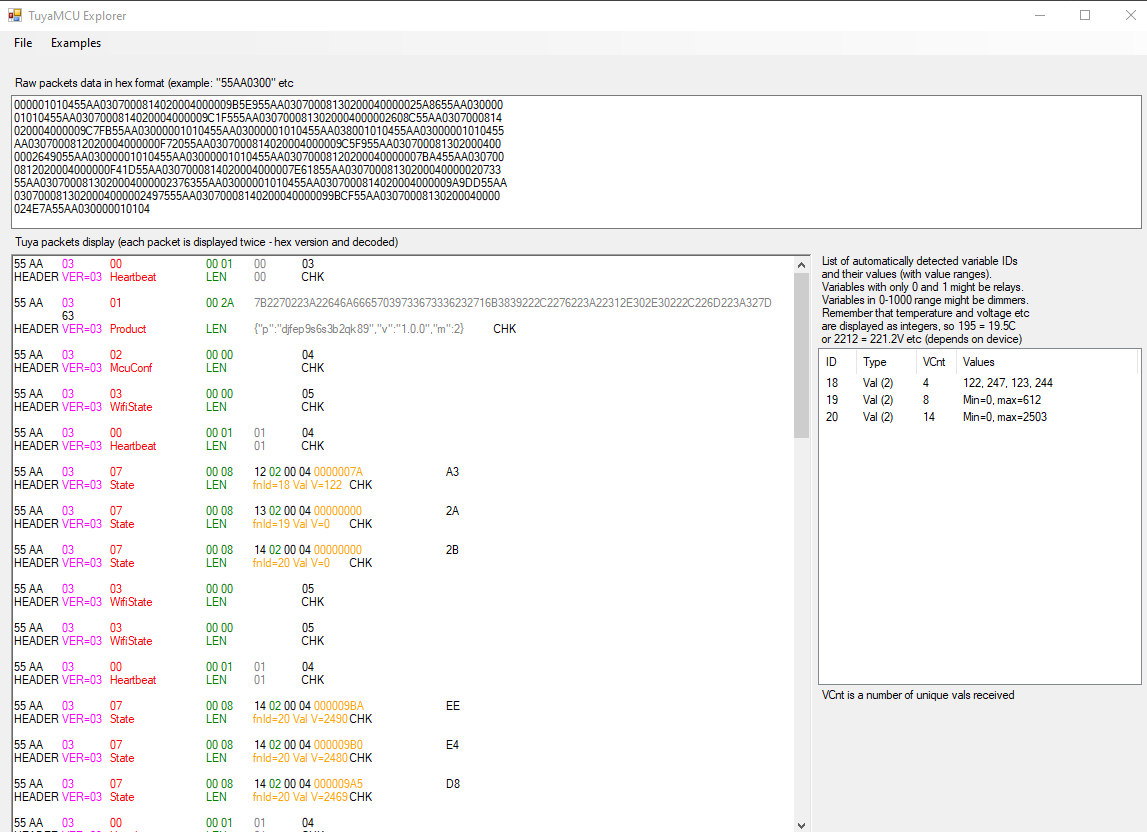This screenshot has height=832, width=1147.
Task: Click the 'Tuya packets display' label
Action: [x=206, y=242]
